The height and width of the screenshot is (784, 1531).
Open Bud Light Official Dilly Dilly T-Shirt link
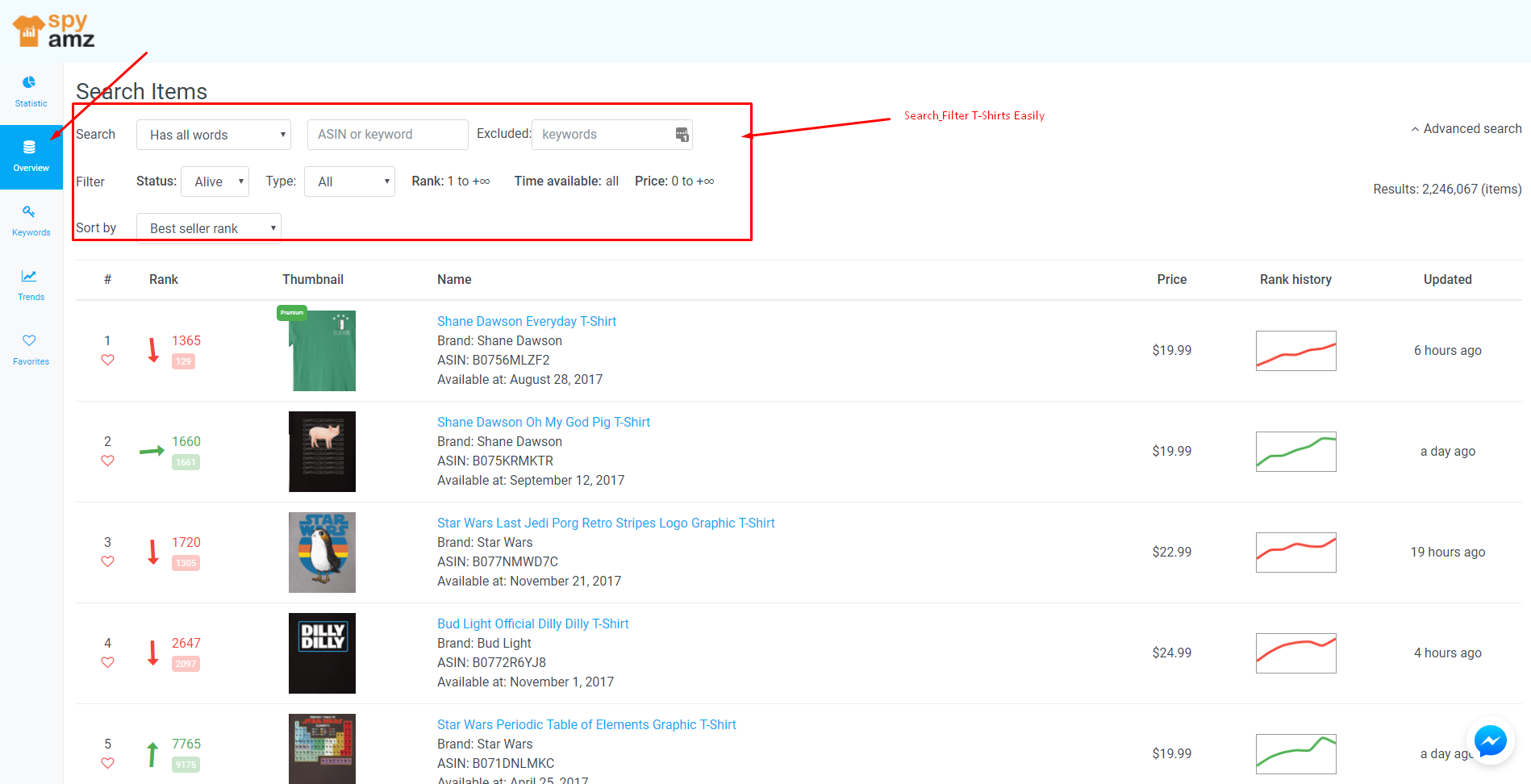tap(533, 623)
